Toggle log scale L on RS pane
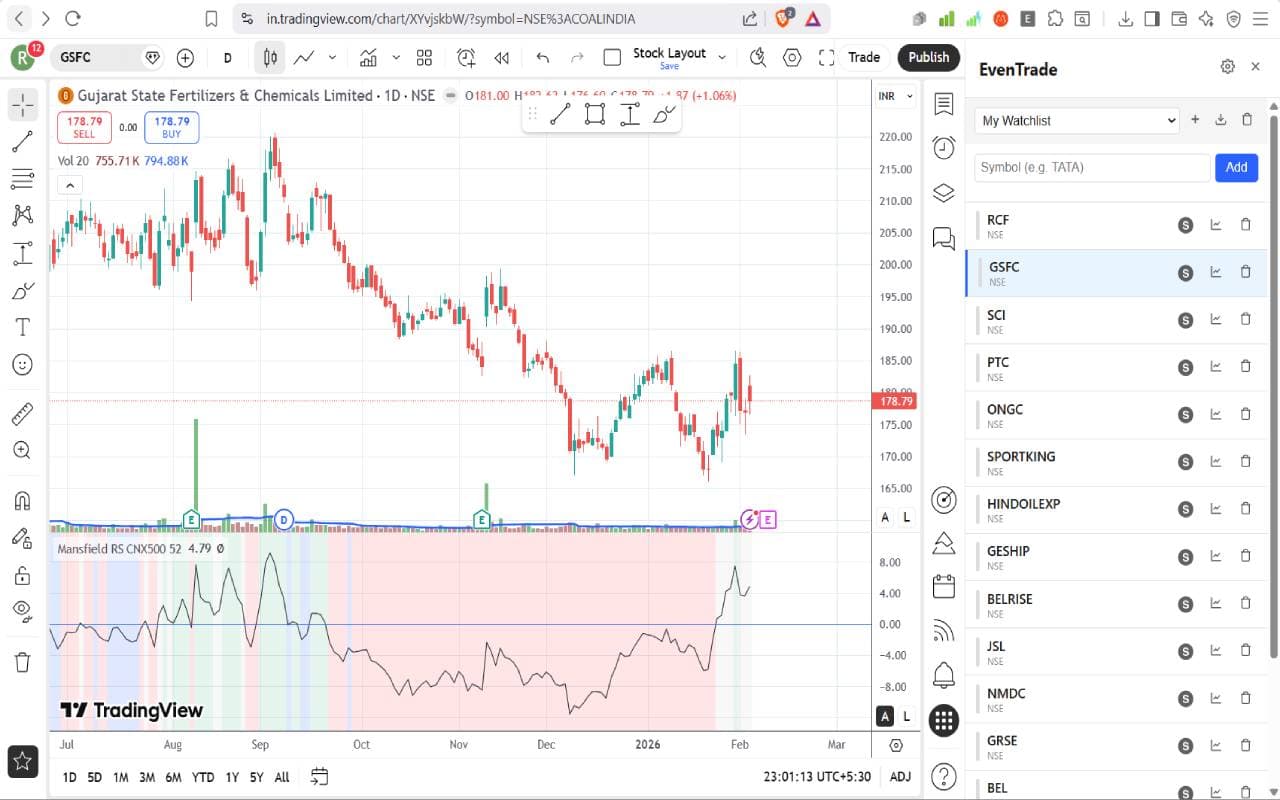Image resolution: width=1280 pixels, height=800 pixels. tap(907, 716)
